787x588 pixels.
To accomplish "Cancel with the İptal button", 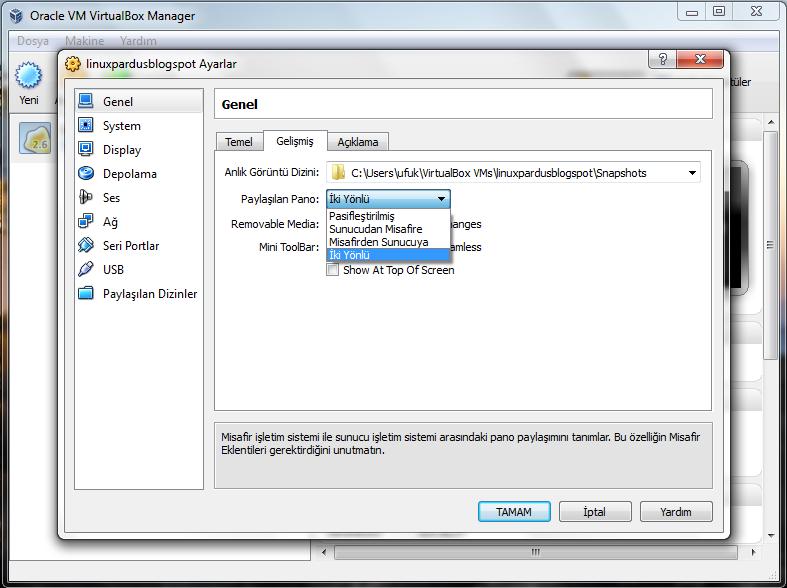I will pos(595,512).
